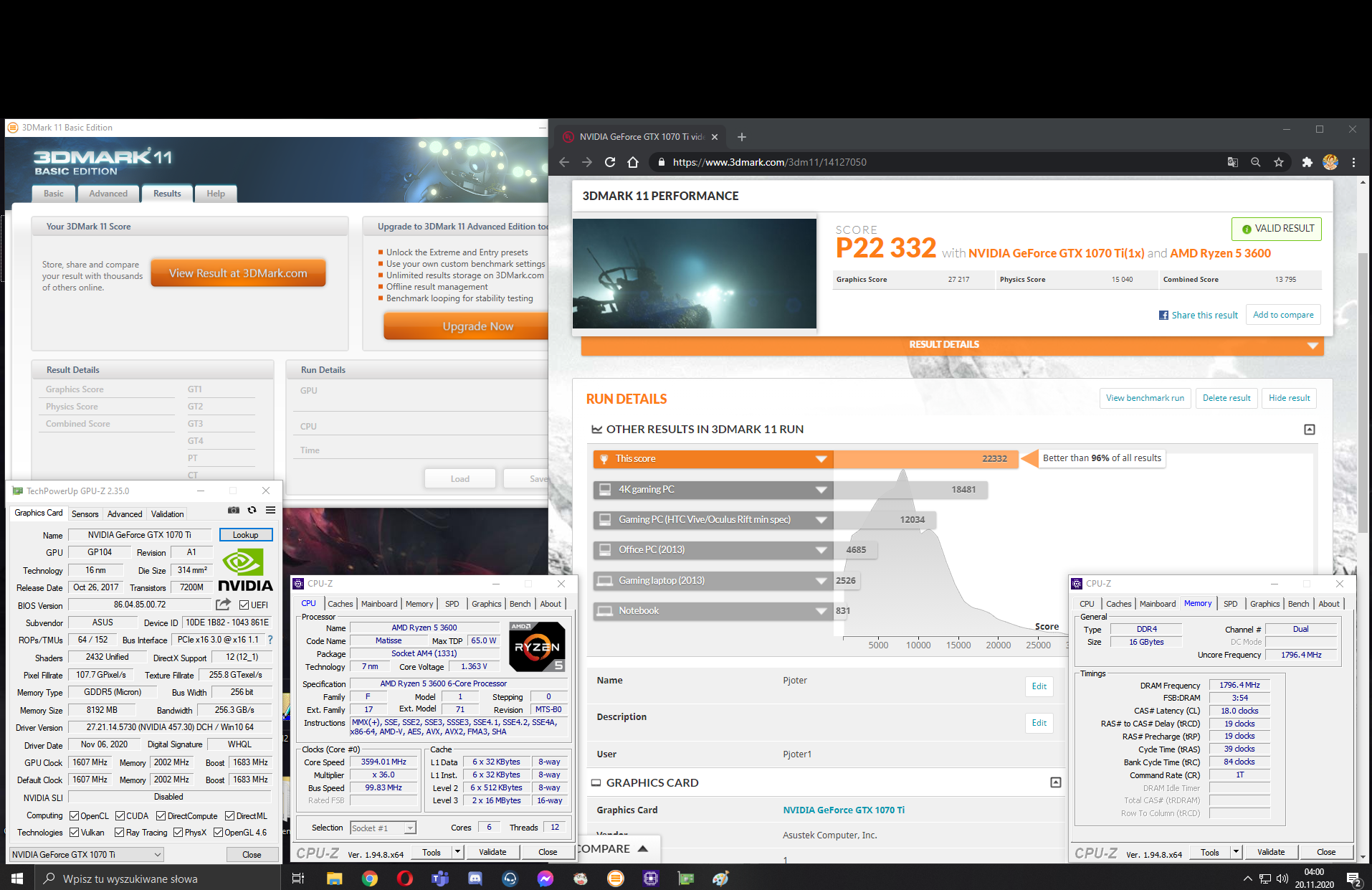This screenshot has width=1372, height=890.
Task: Take a GPU-Z screenshot with the camera icon
Action: coord(234,511)
